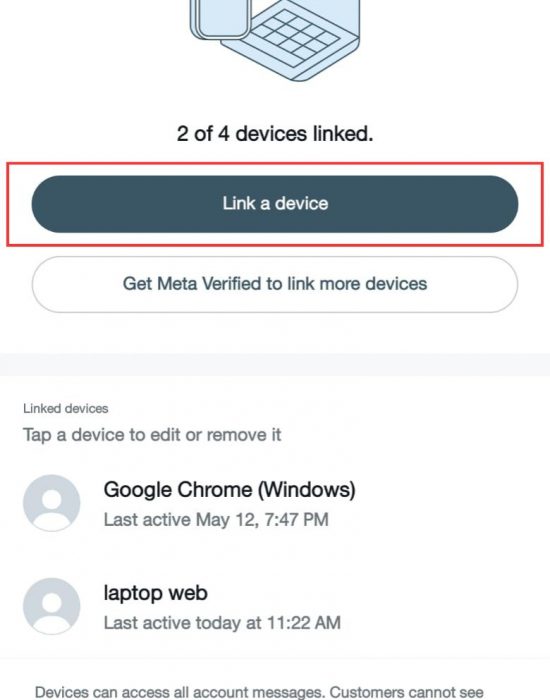
Task: Click the Last active today at 11:22 AM text
Action: coord(222,623)
